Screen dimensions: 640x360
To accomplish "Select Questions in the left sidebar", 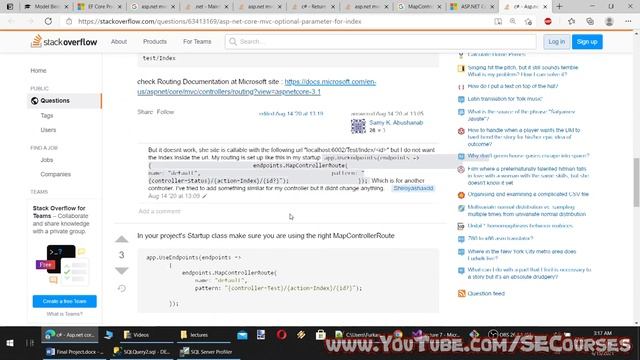I will tap(64, 100).
